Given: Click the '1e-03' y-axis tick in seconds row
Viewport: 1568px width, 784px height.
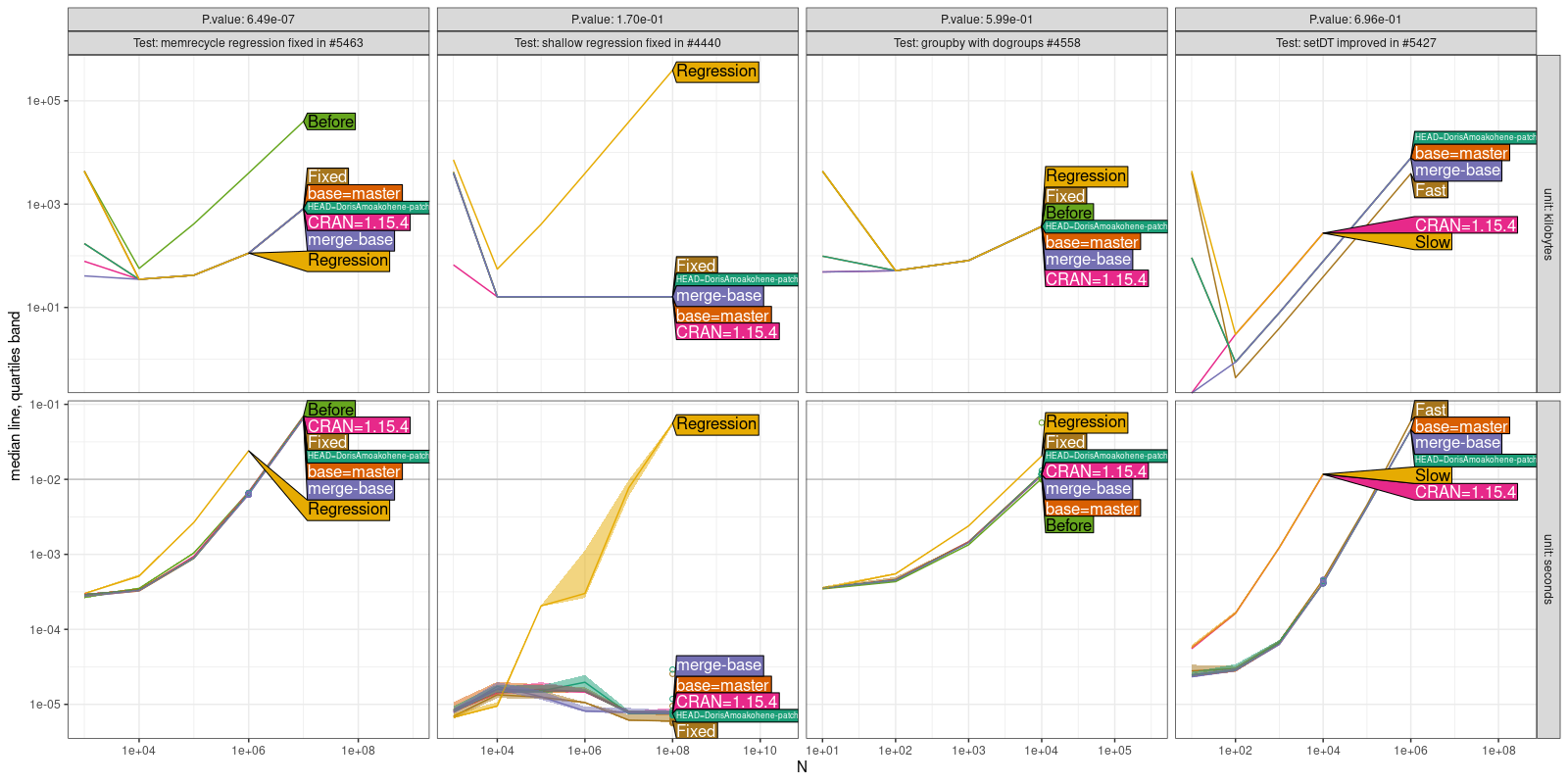Looking at the screenshot, I should pyautogui.click(x=45, y=555).
